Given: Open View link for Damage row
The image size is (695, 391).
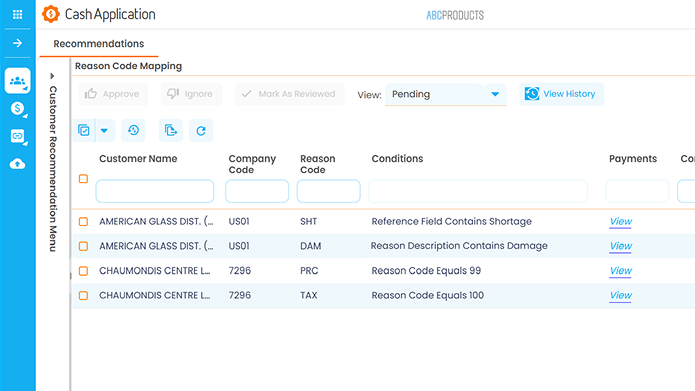Looking at the screenshot, I should click(x=621, y=246).
